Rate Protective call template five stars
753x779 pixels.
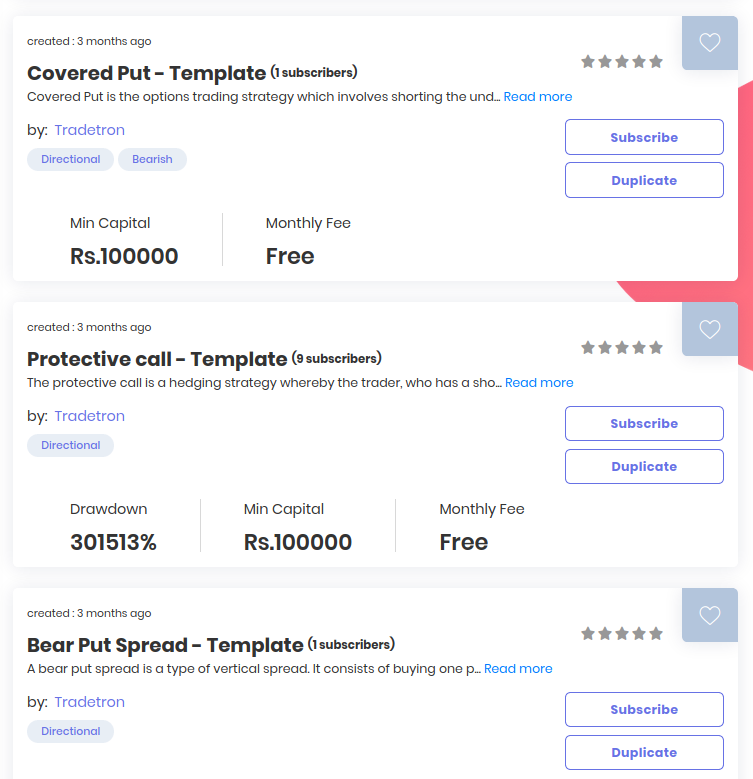[656, 348]
